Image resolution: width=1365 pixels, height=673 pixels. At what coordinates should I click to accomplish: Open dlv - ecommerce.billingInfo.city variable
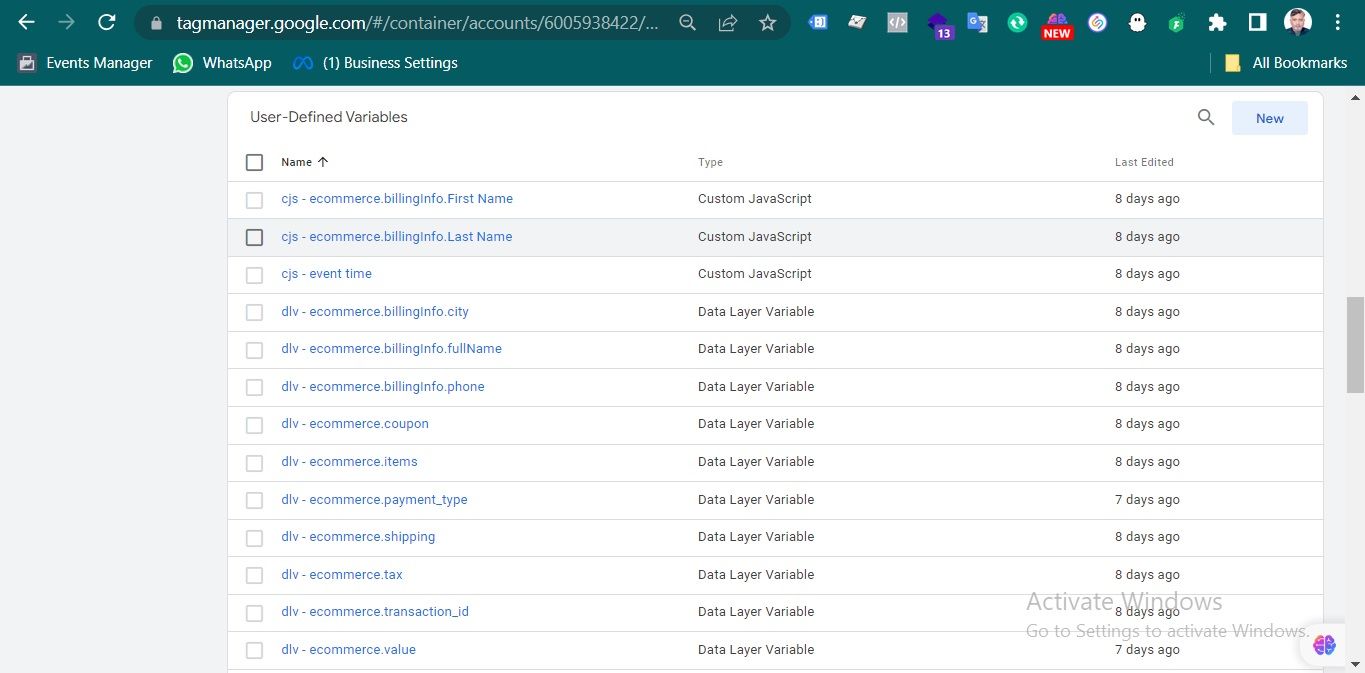click(x=375, y=312)
